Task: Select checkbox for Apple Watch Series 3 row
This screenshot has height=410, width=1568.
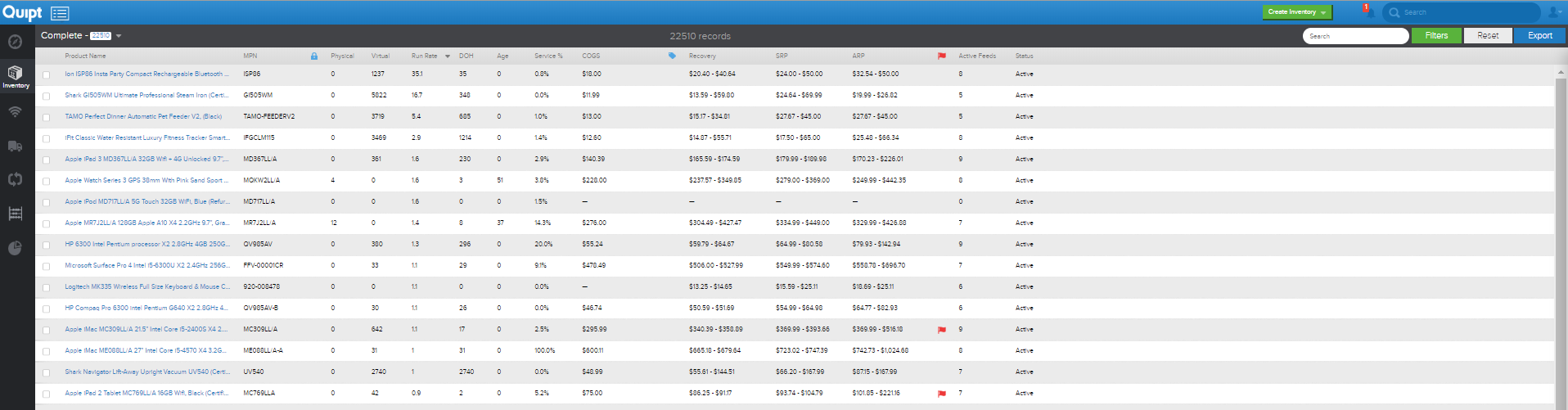Action: (46, 181)
